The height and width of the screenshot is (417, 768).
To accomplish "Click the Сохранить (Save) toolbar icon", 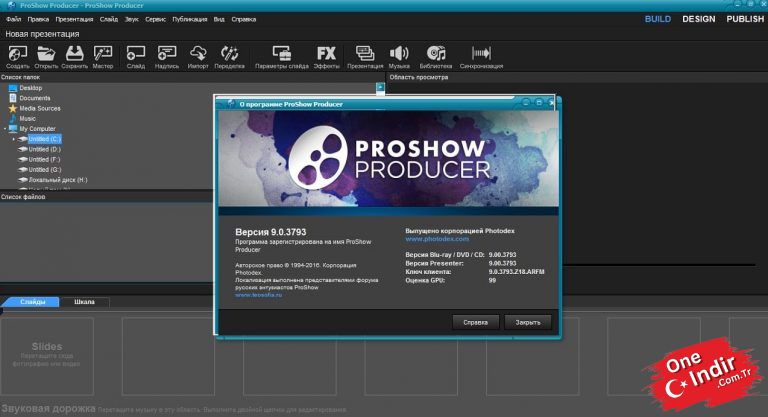I will coord(74,57).
